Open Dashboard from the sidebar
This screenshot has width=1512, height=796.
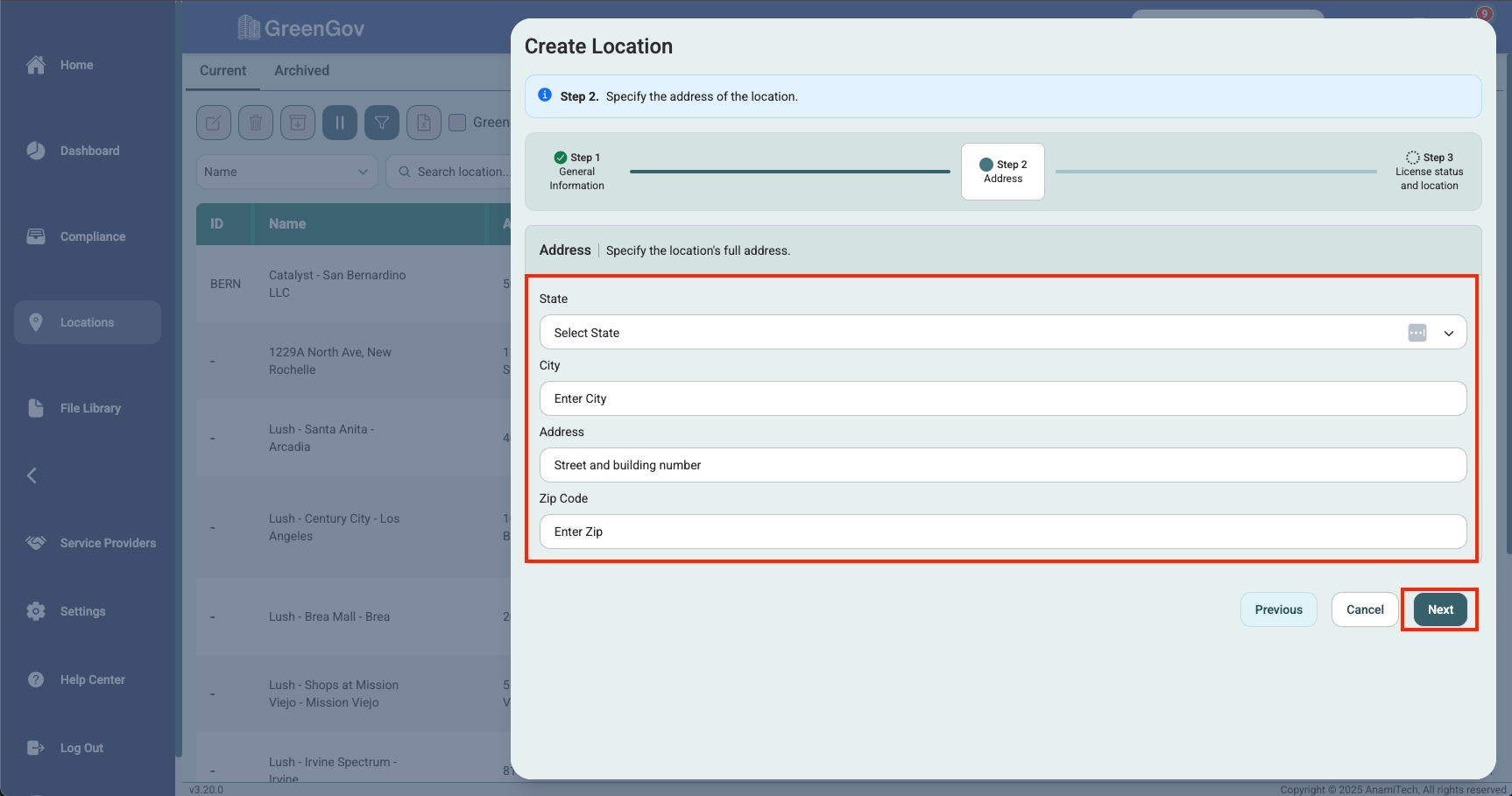88,151
